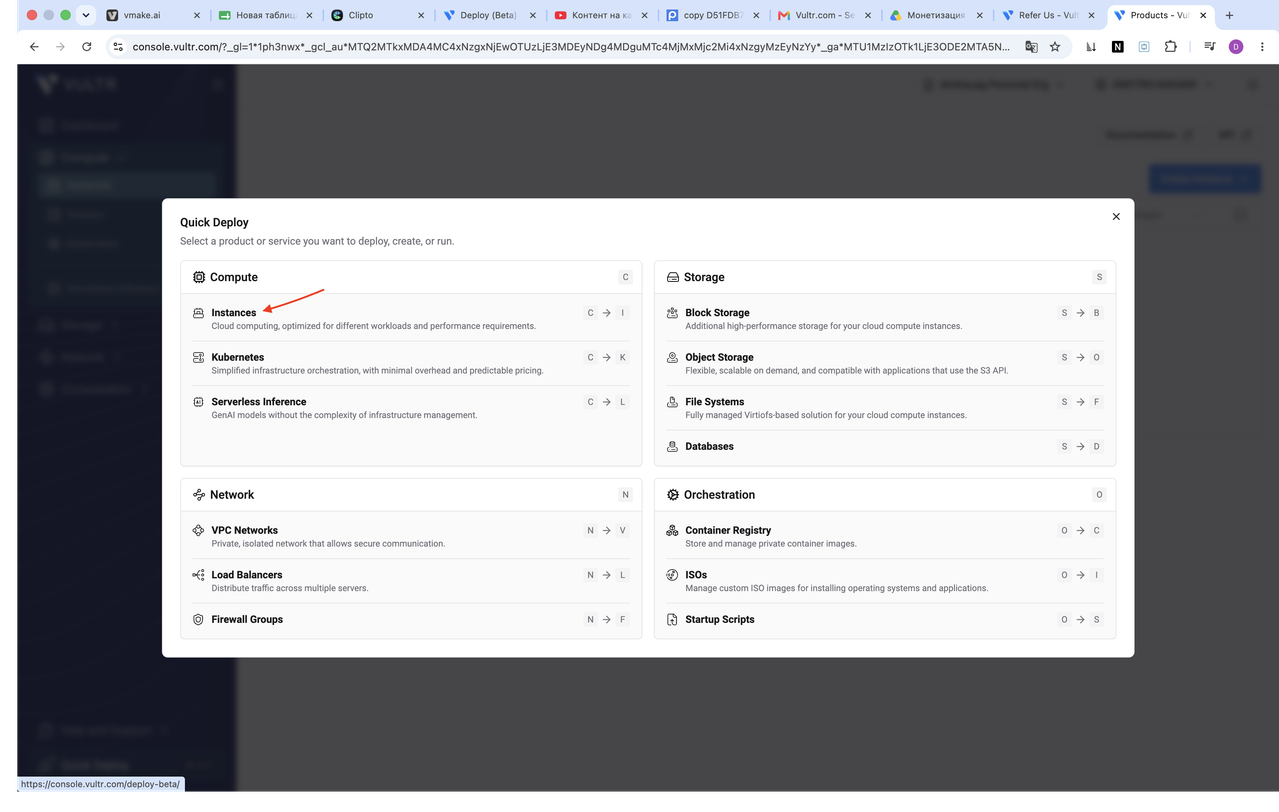Switch to the Refer Us browser tab
Image resolution: width=1279 pixels, height=812 pixels.
[1049, 15]
